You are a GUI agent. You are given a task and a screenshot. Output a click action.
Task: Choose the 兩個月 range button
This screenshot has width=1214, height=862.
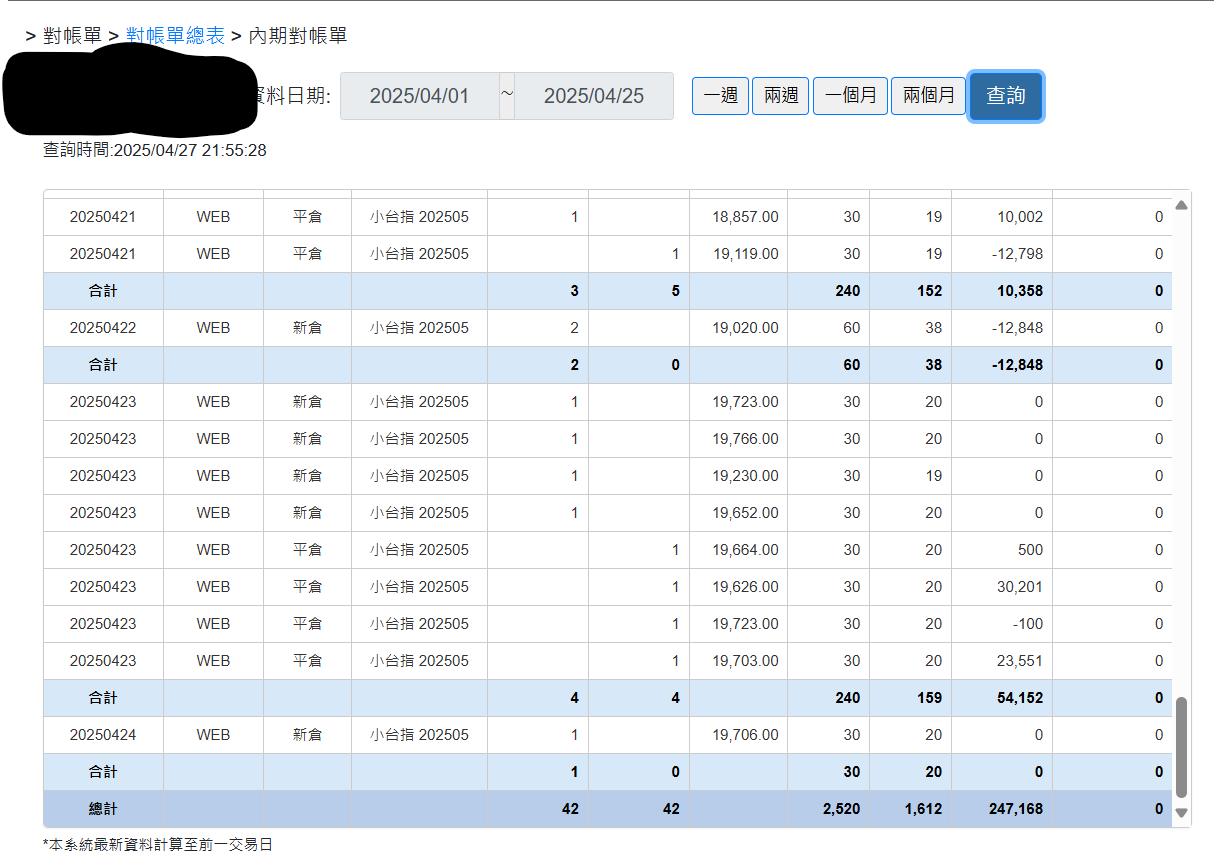[x=928, y=96]
